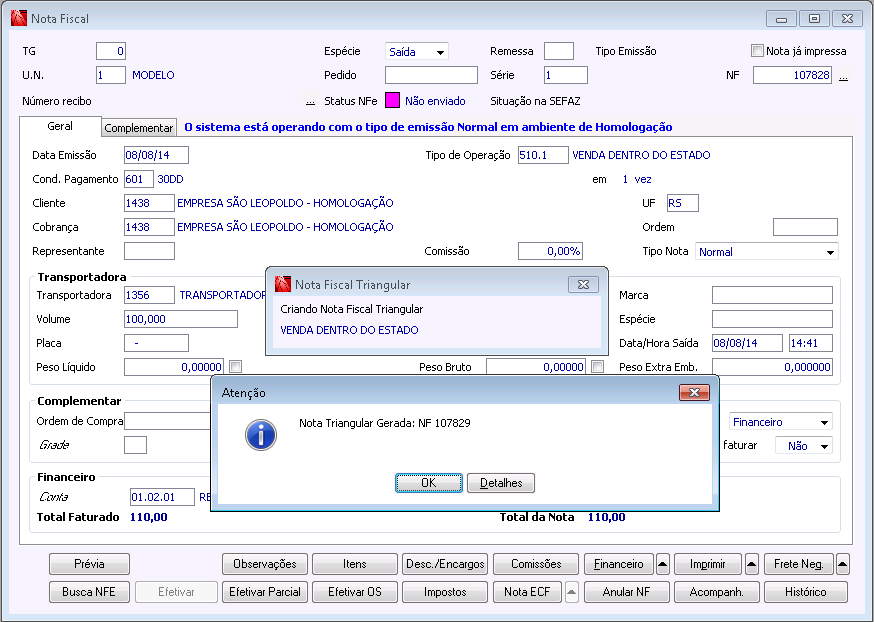The height and width of the screenshot is (622, 874).
Task: Expand the arrow next to the Imprimir button
Action: (x=751, y=564)
